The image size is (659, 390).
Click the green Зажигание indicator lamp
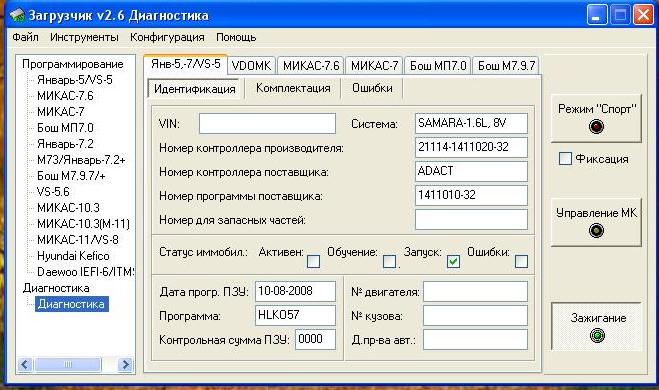point(597,335)
